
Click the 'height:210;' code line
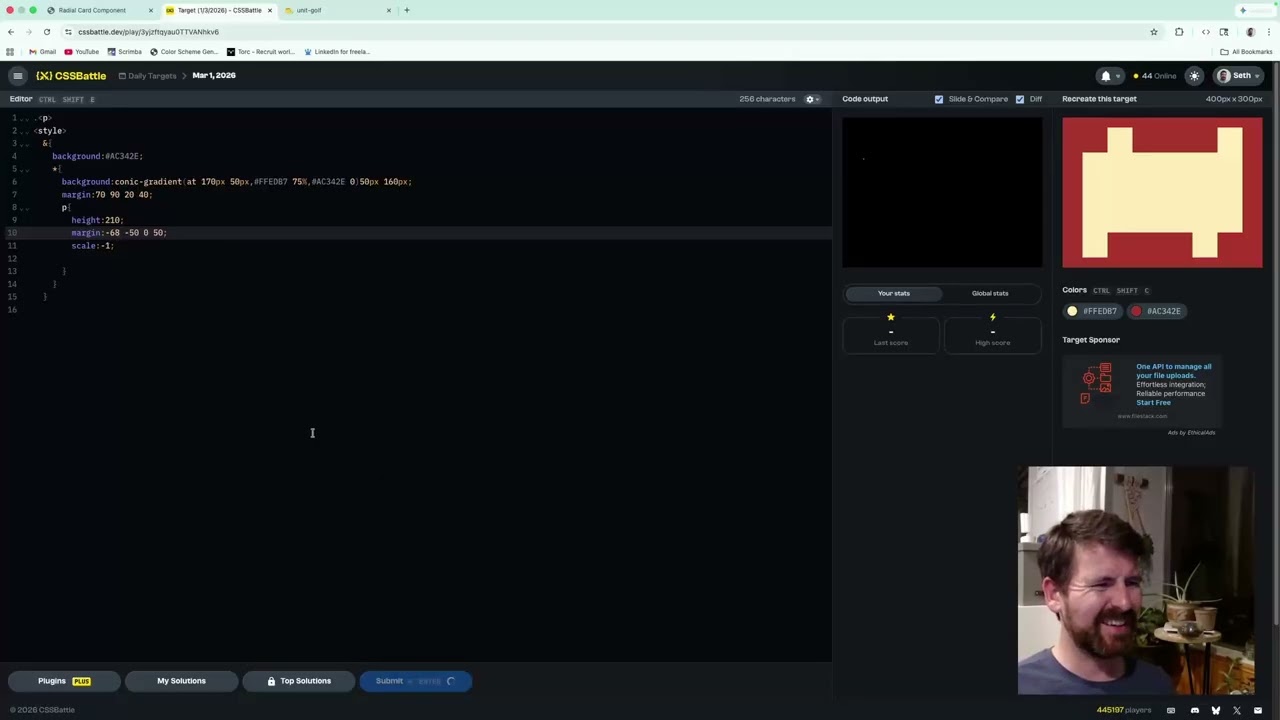[97, 220]
